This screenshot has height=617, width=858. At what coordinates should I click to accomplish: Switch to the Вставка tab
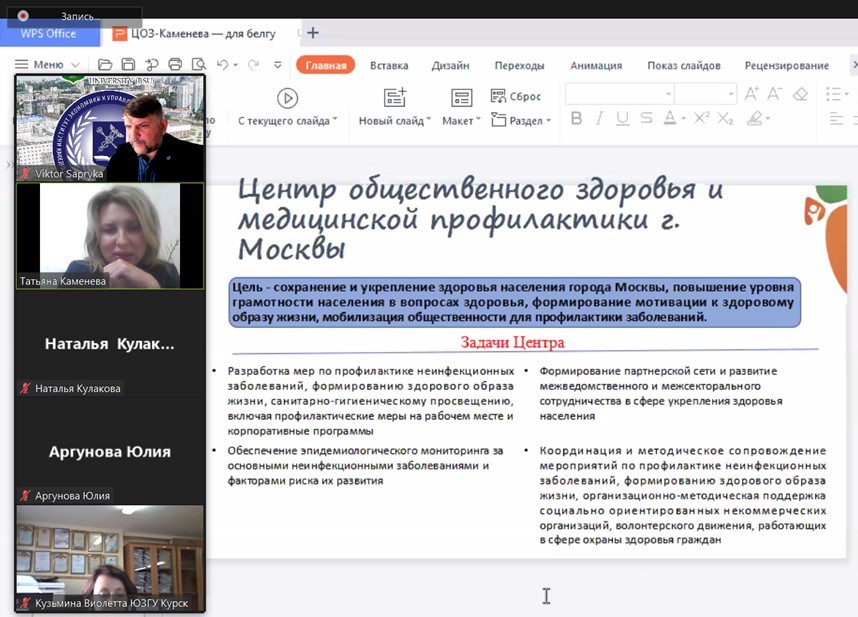point(389,66)
